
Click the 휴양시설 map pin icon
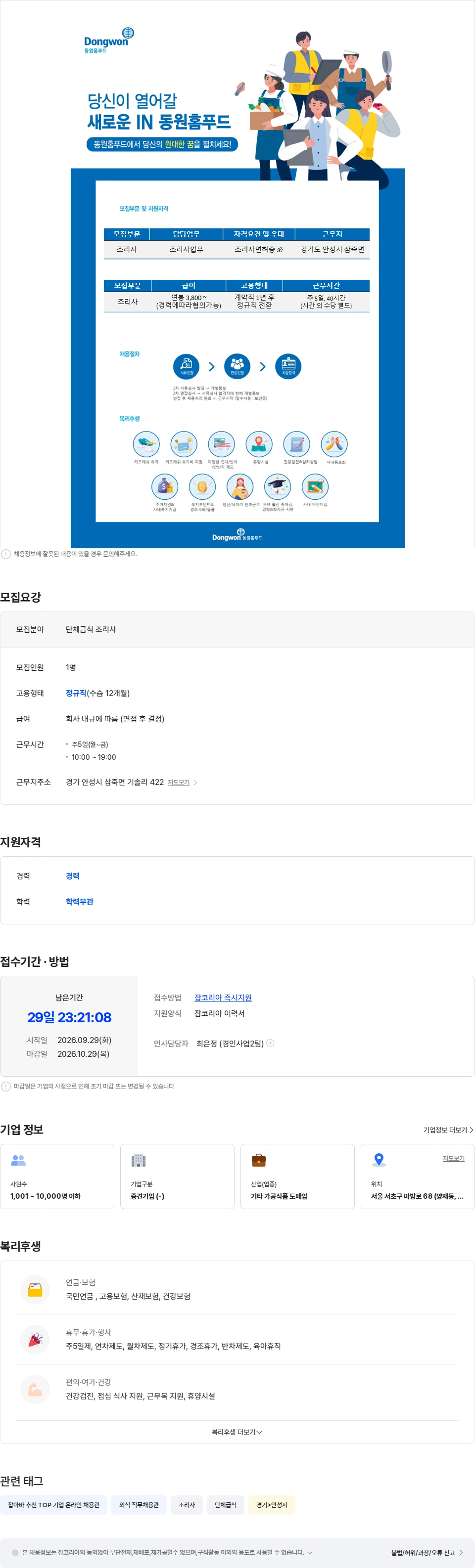259,444
